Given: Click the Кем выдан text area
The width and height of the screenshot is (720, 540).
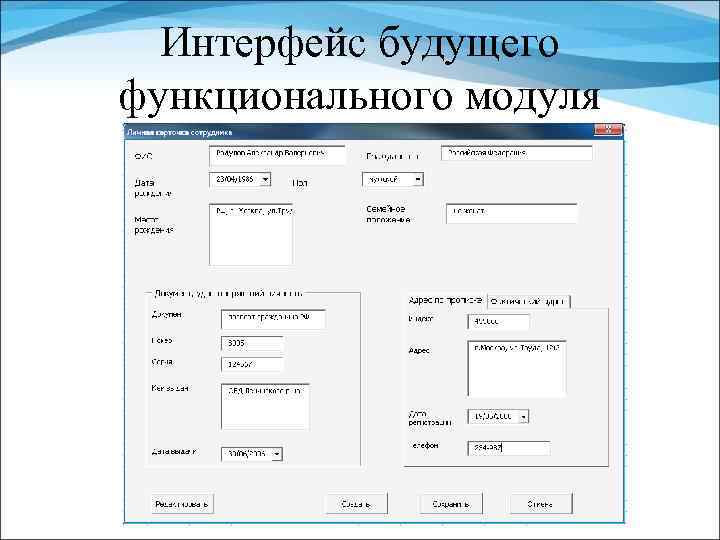Looking at the screenshot, I should (x=265, y=407).
